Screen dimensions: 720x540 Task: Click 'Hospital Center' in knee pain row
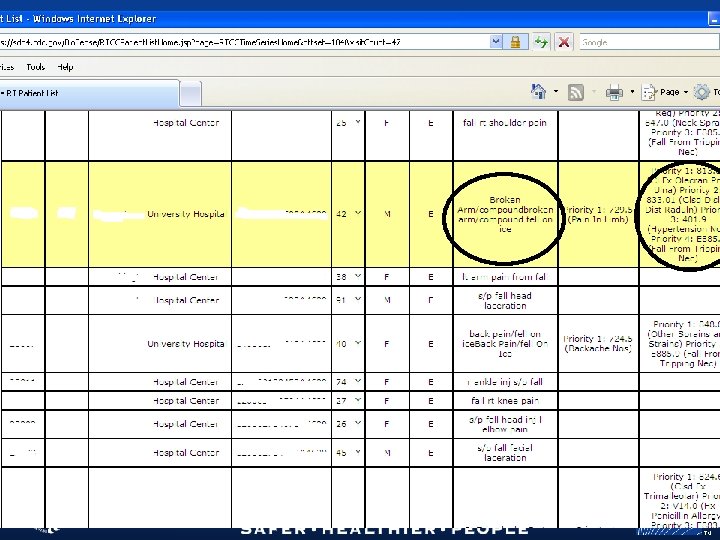pyautogui.click(x=186, y=400)
